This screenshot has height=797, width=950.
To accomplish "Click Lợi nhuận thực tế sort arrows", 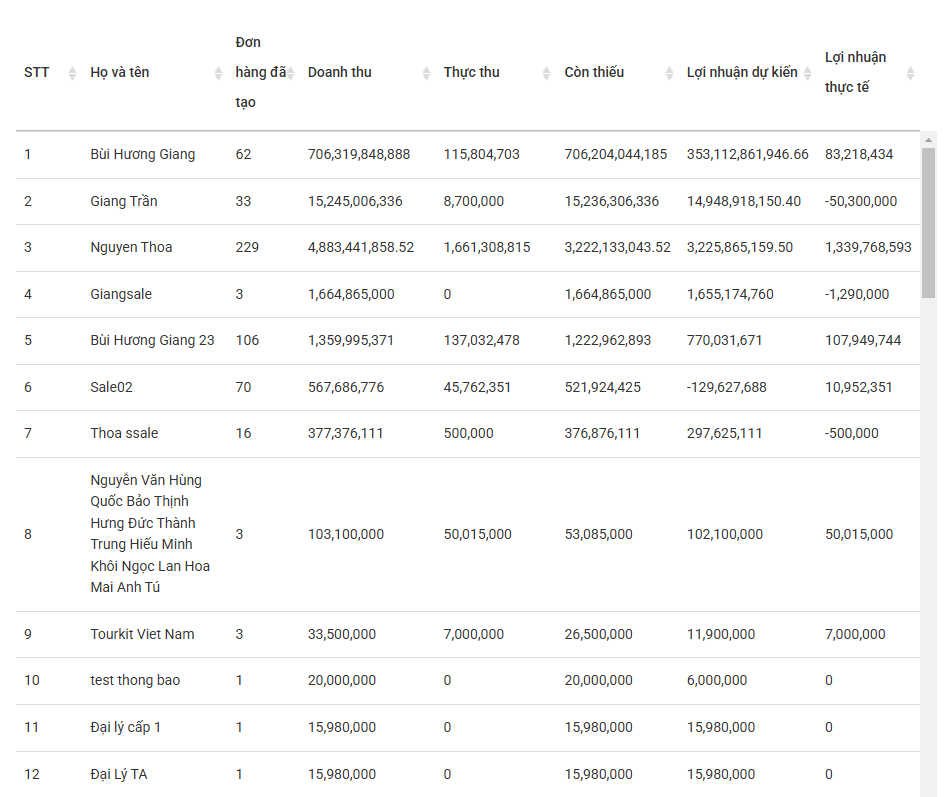I will pos(910,73).
